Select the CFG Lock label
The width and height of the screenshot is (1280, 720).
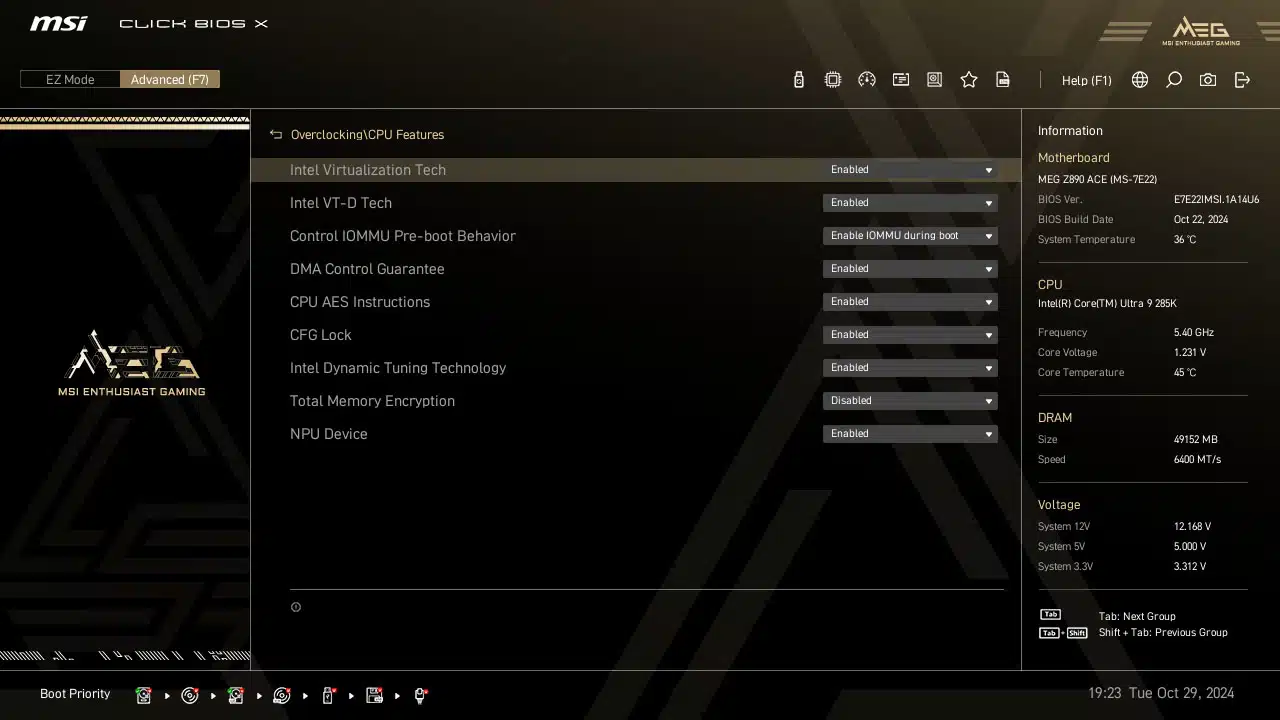coord(321,335)
